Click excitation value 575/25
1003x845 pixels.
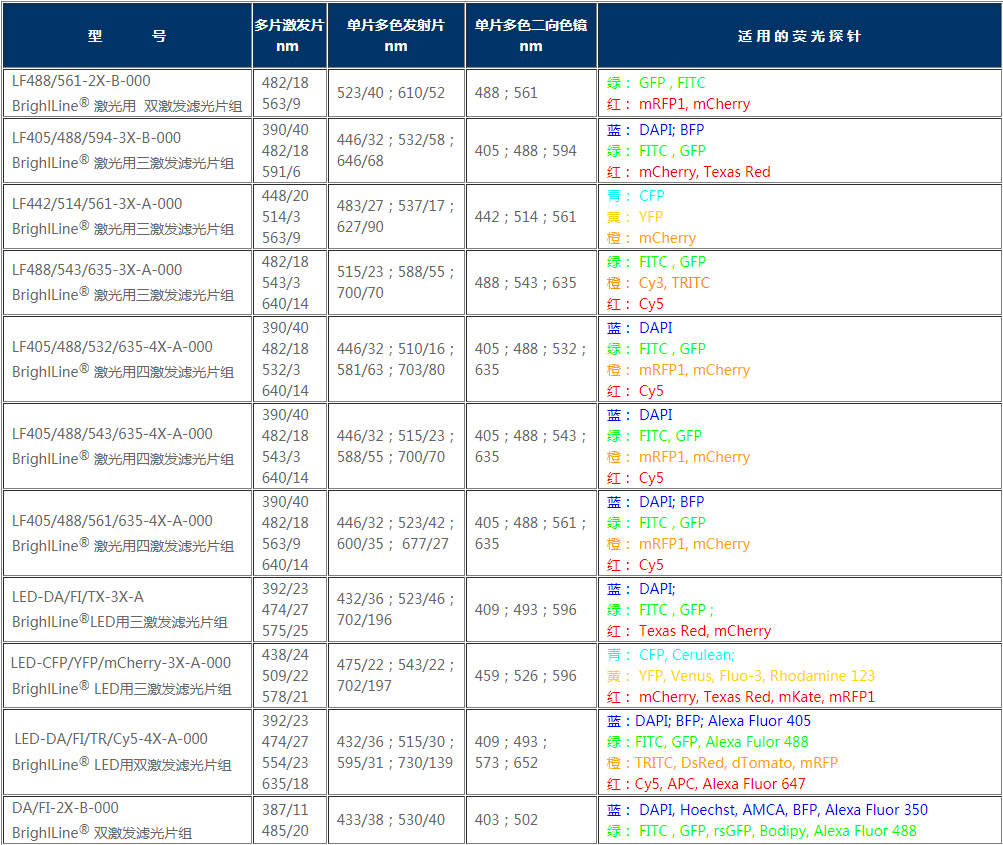click(x=285, y=631)
